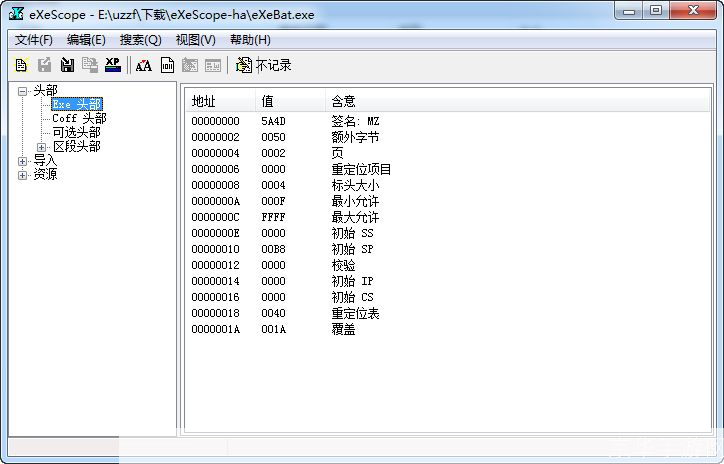Select the 头部 root tree label
Viewport: 724px width, 464px height.
point(45,90)
